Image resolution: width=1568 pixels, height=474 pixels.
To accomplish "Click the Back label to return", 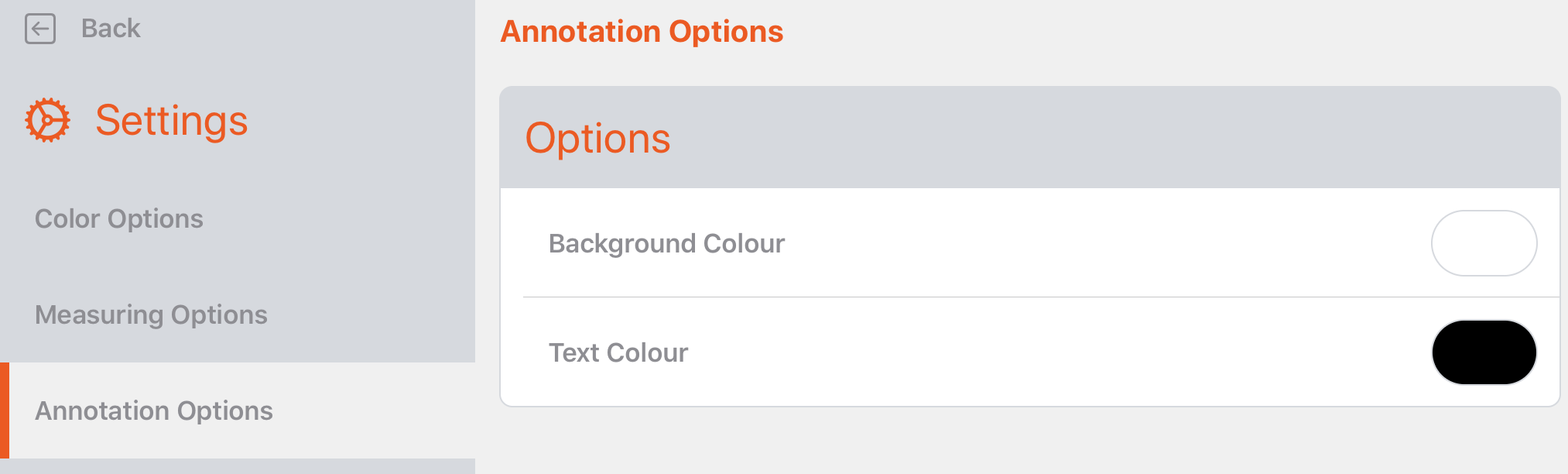I will click(x=109, y=28).
